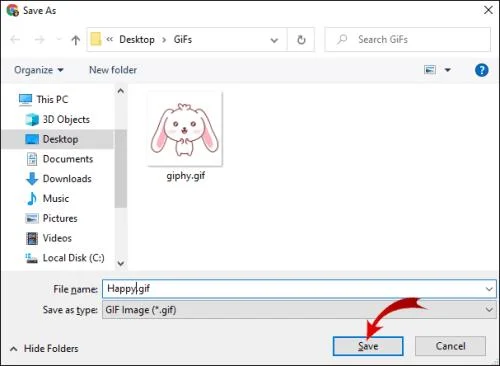Select This PC in navigation pane
This screenshot has height=366, width=500.
pos(52,99)
